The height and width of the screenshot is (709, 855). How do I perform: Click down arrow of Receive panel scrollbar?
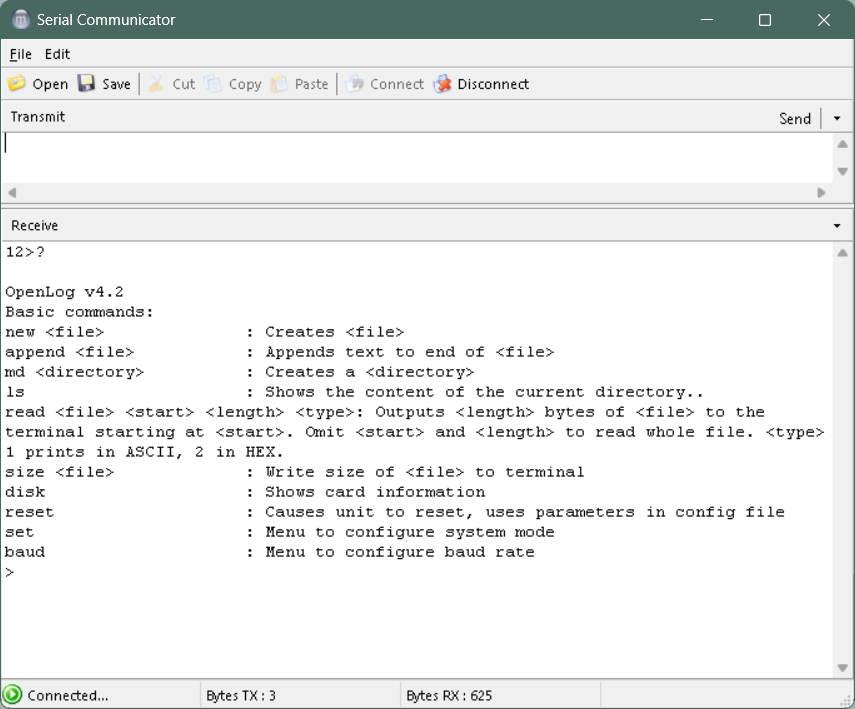(842, 668)
